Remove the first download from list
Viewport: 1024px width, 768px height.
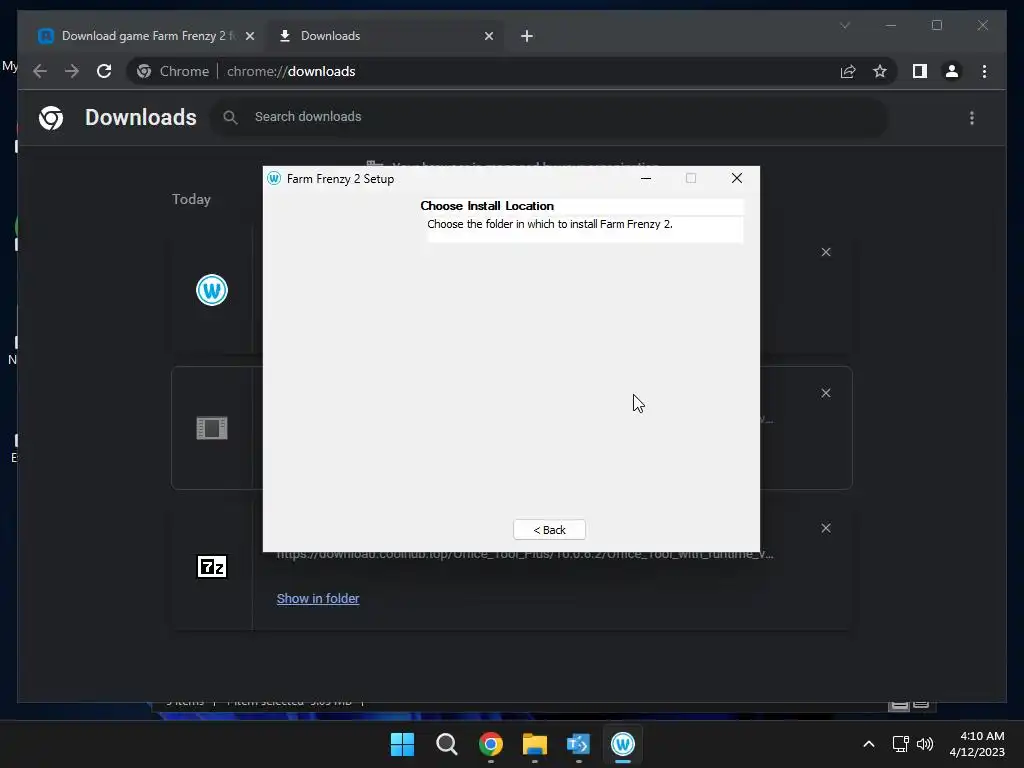click(825, 252)
